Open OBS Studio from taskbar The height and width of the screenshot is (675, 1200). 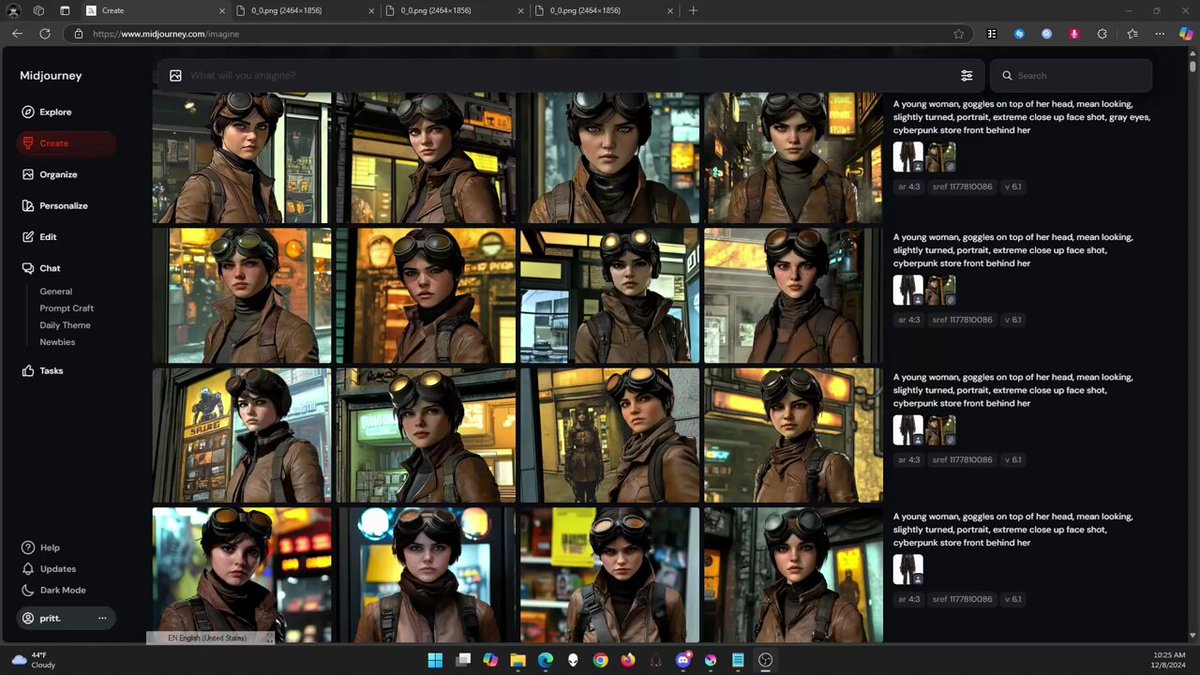(x=765, y=660)
